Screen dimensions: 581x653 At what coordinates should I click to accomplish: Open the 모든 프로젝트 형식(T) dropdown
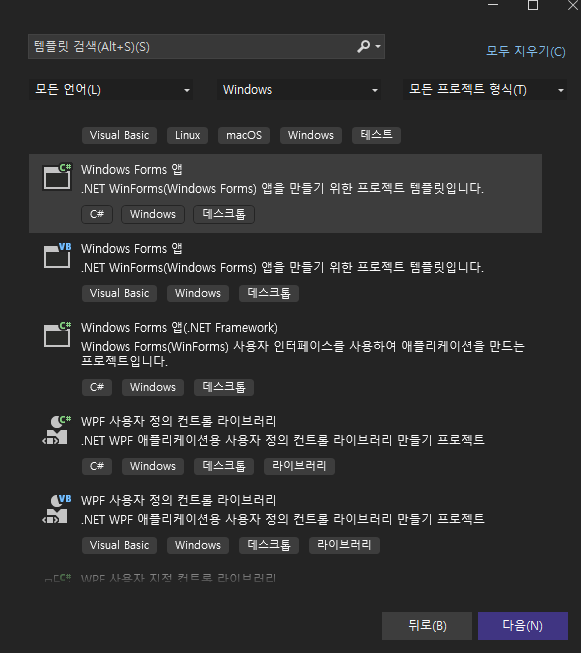(485, 90)
